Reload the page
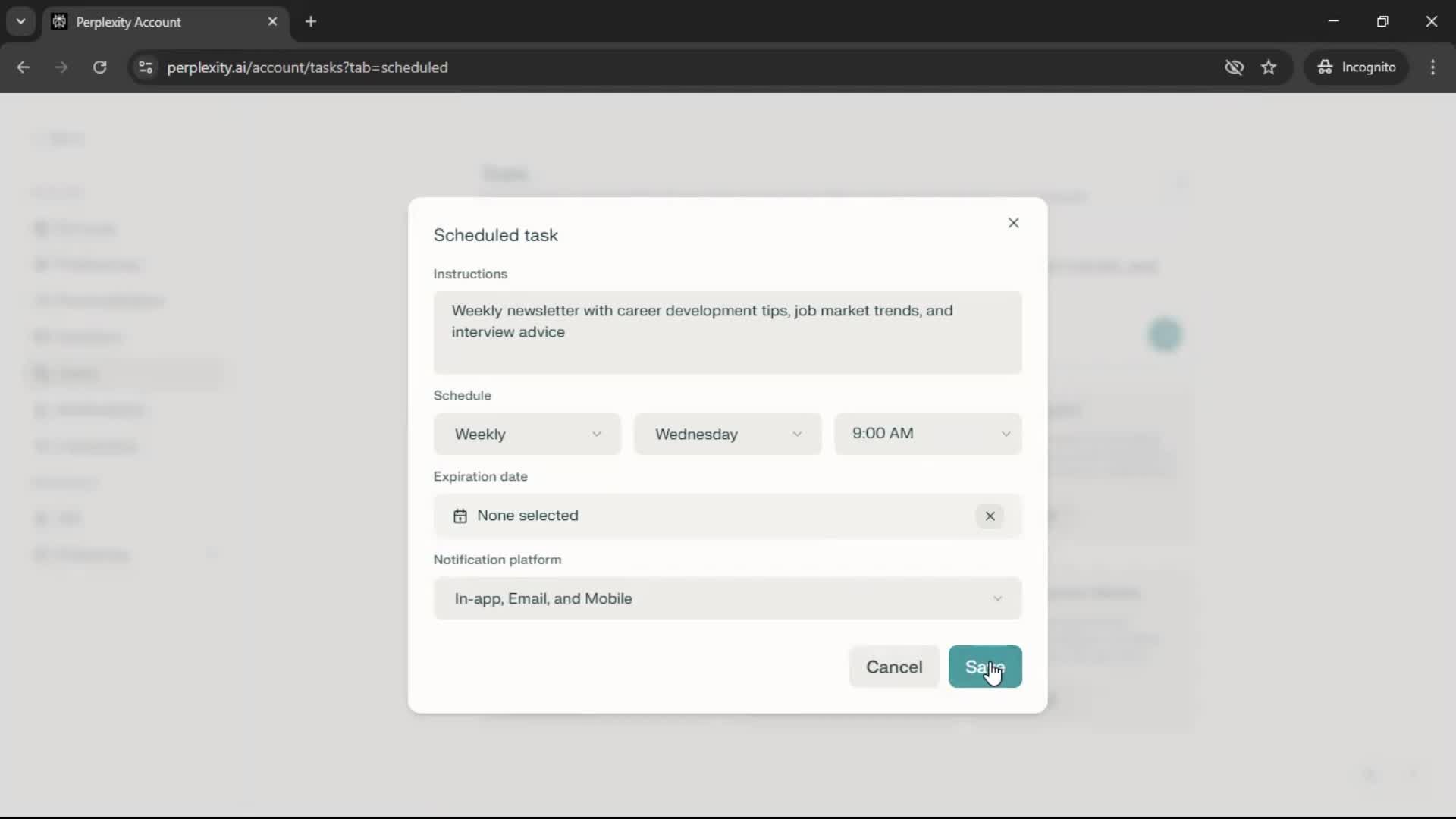The height and width of the screenshot is (819, 1456). click(x=99, y=67)
